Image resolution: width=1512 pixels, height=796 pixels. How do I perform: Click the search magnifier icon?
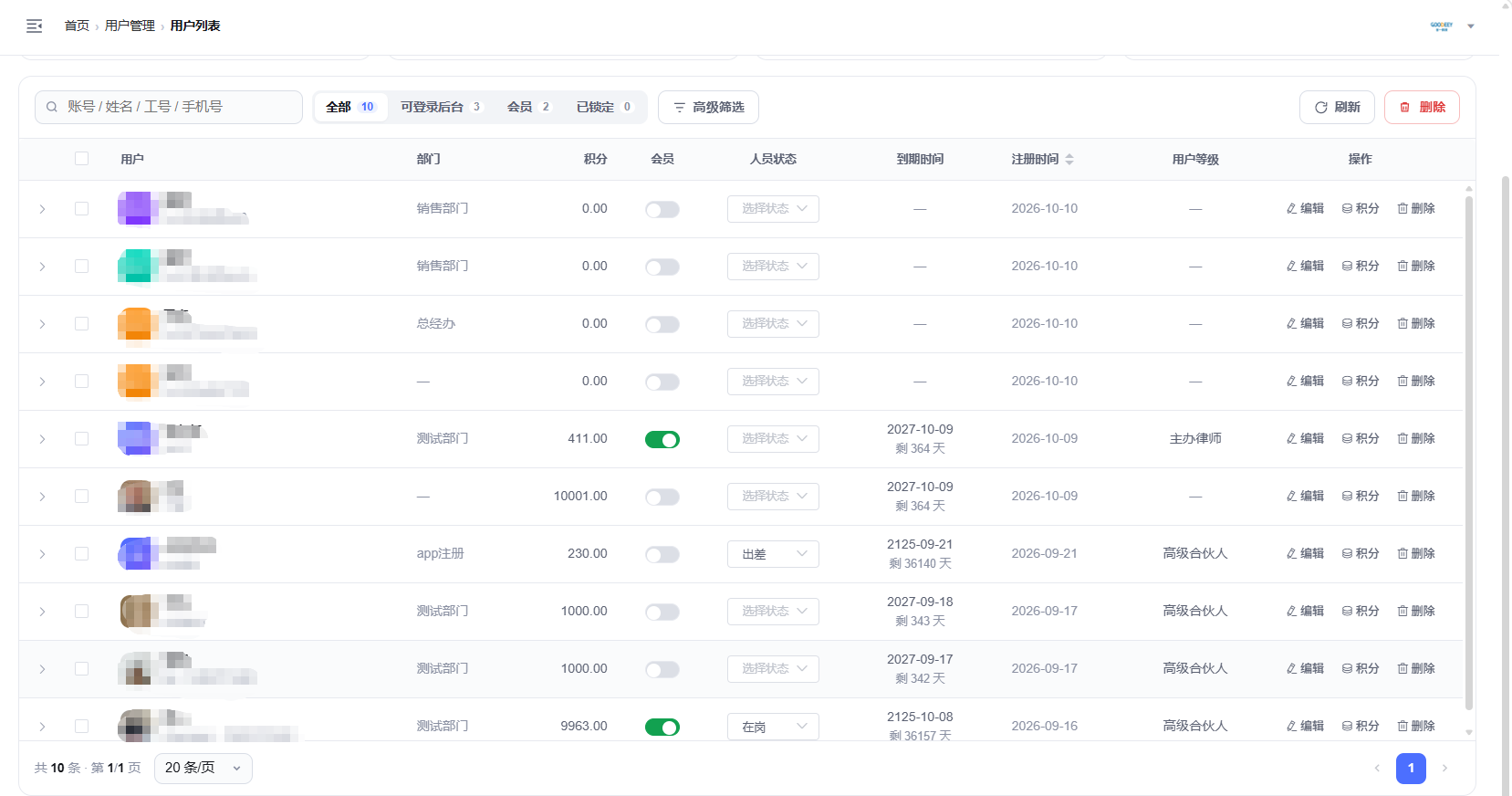pos(52,107)
